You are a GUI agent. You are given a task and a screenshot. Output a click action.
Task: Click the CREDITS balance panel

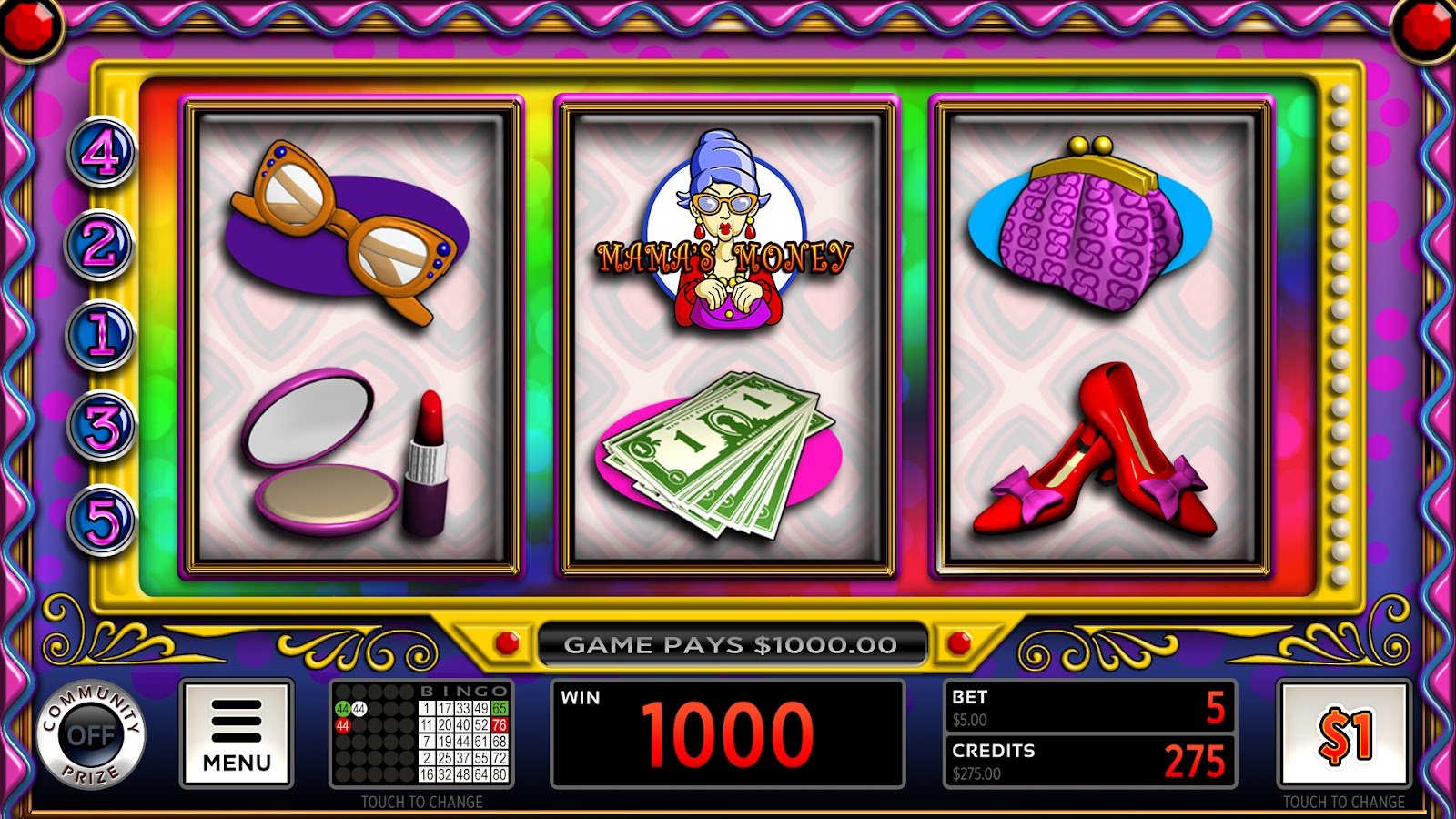coord(1090,761)
